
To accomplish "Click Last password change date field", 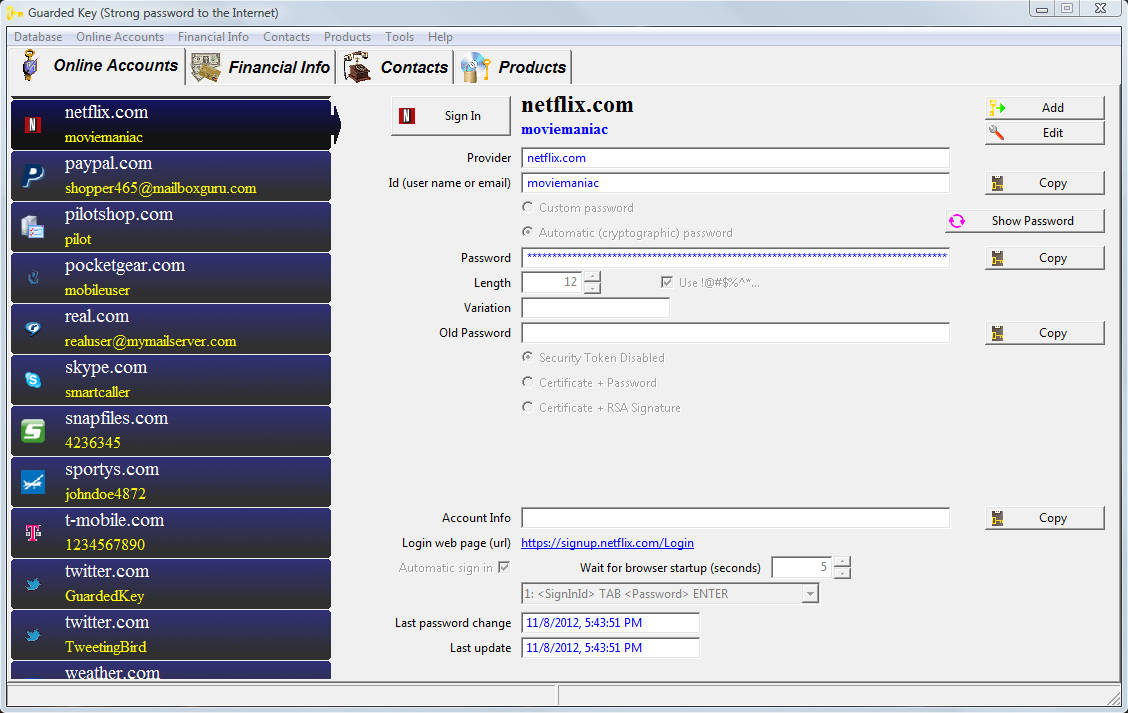I will (610, 623).
